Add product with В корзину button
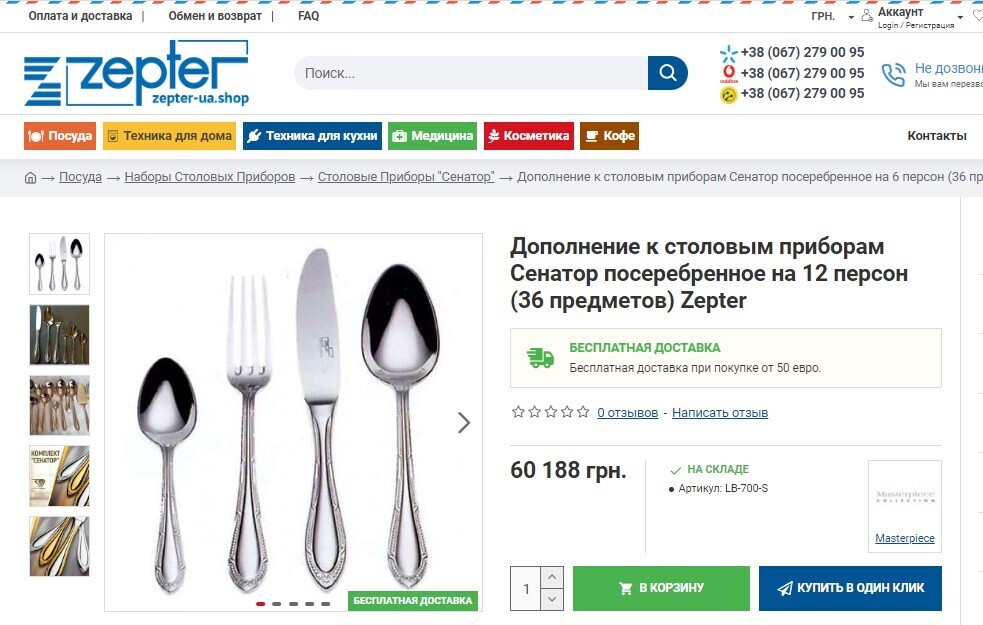 pyautogui.click(x=661, y=588)
